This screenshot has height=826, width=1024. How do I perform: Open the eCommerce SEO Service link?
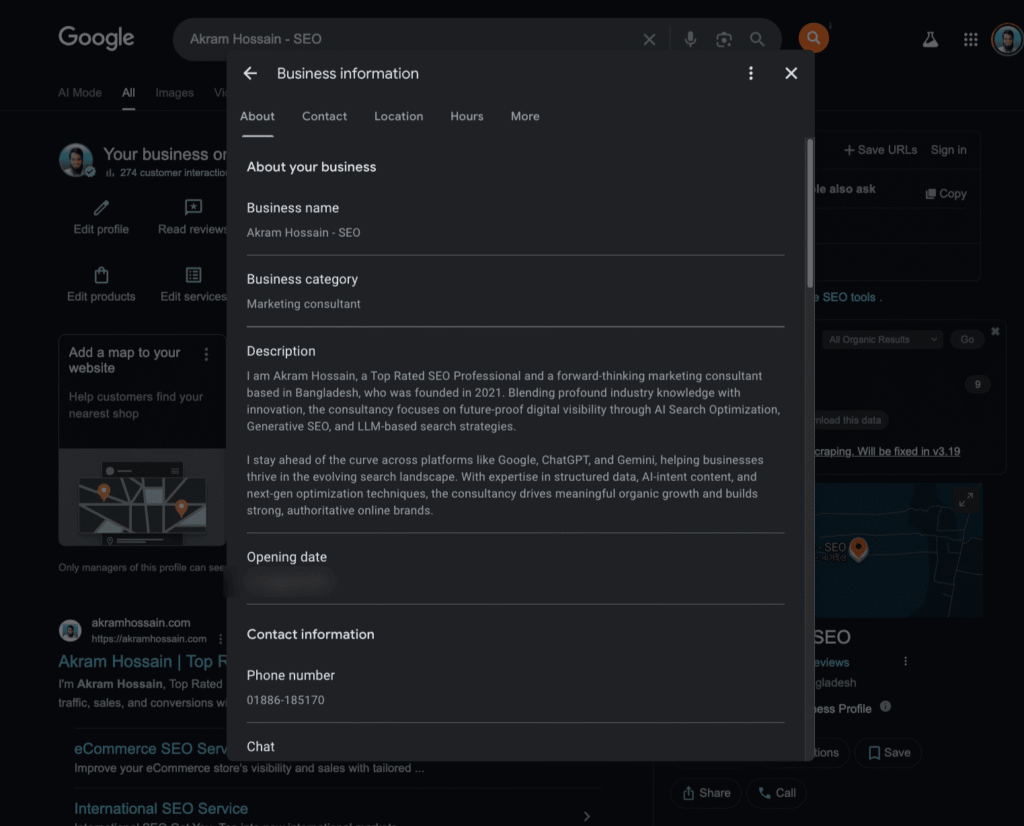tap(151, 748)
